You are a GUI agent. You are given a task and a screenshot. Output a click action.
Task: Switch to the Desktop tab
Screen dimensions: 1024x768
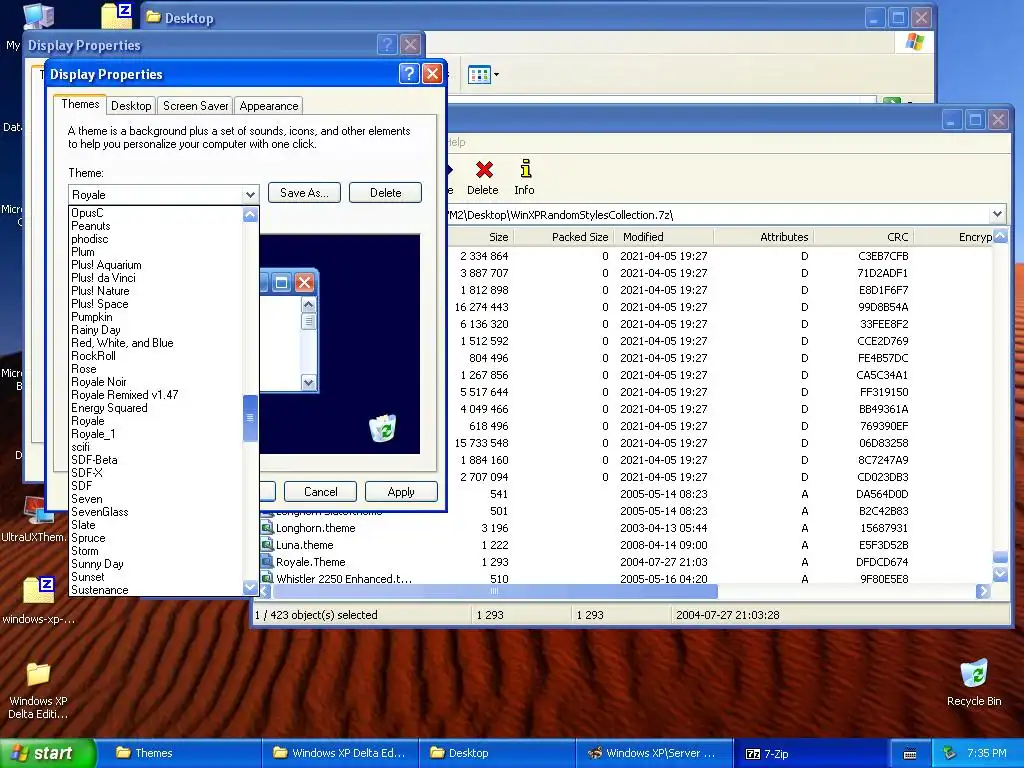pyautogui.click(x=131, y=106)
